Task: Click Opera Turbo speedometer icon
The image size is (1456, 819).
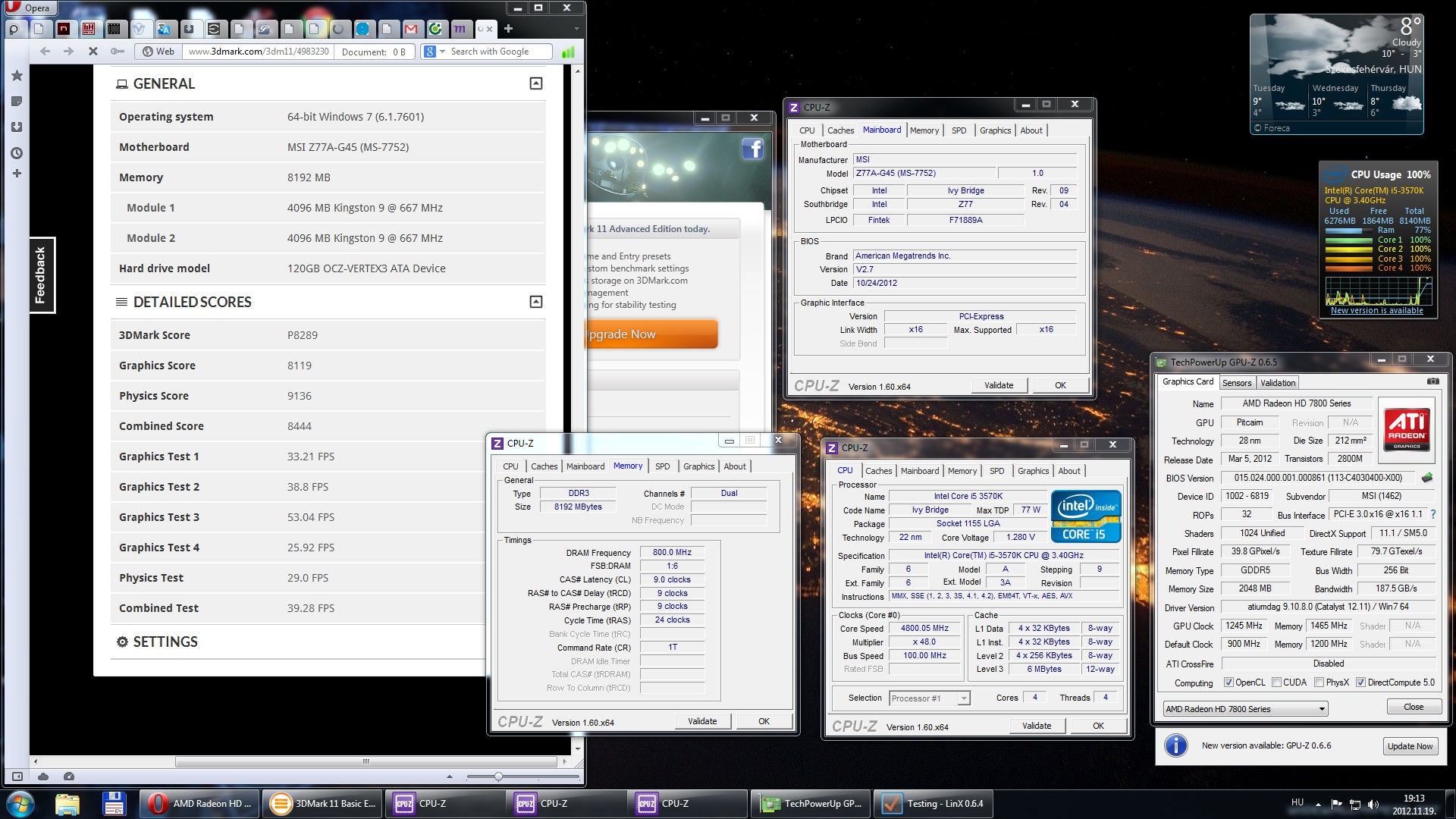Action: (x=69, y=777)
